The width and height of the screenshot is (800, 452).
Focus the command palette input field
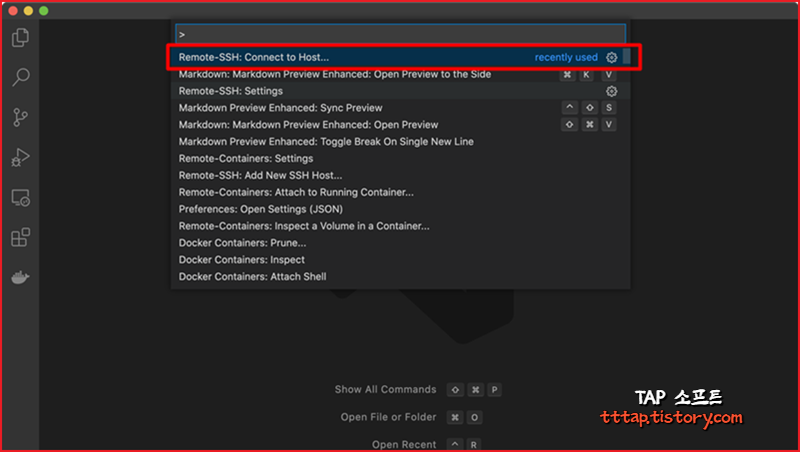(401, 34)
